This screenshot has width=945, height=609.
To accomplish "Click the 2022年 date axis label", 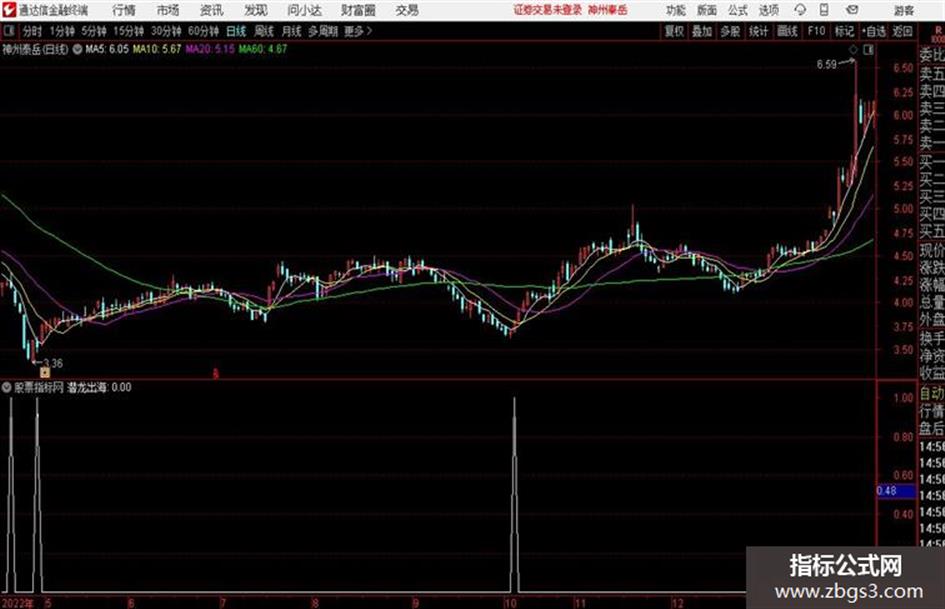I will pos(17,603).
